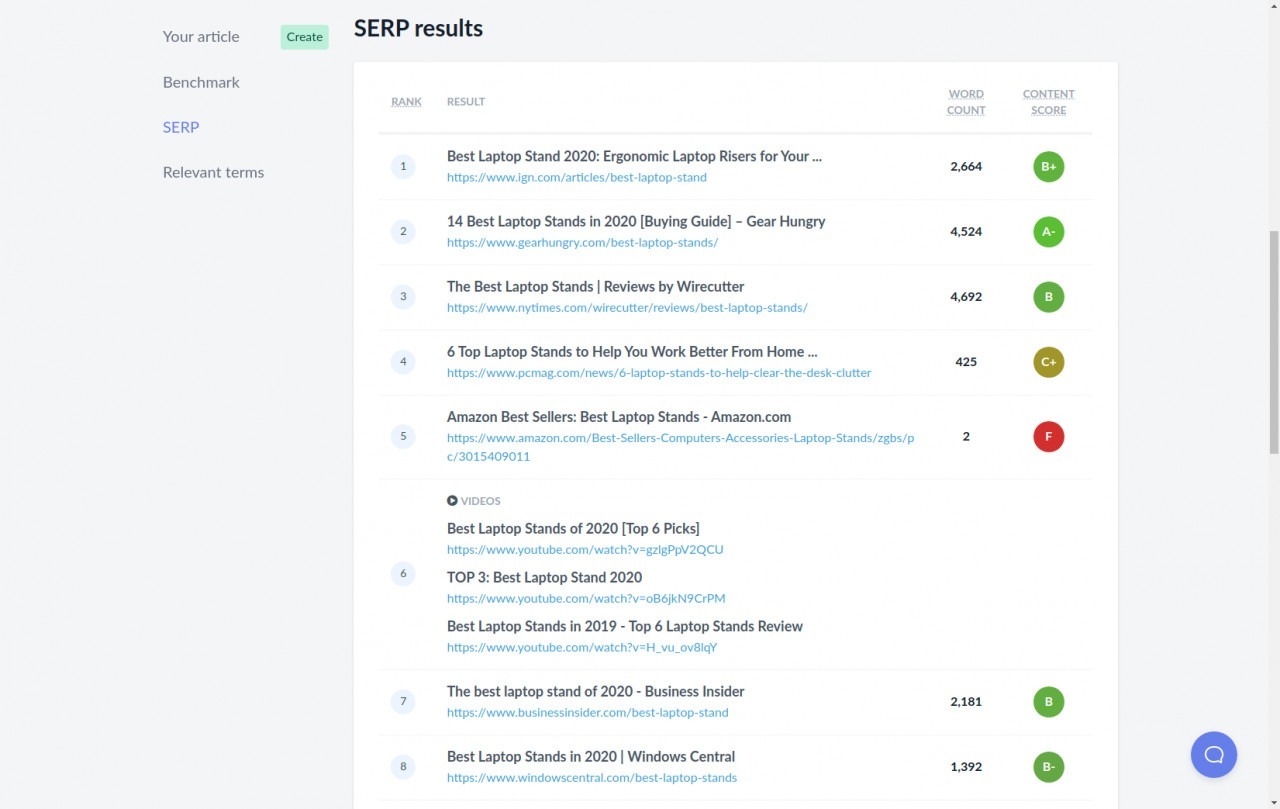The width and height of the screenshot is (1280, 809).
Task: Open the nytimes.com wirecutter URL
Action: pos(627,308)
